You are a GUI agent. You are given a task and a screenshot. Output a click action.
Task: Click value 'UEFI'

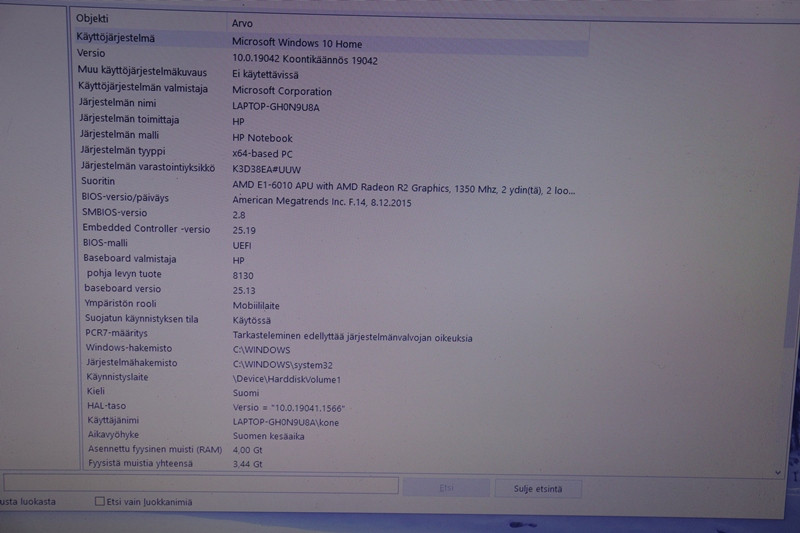coord(242,245)
